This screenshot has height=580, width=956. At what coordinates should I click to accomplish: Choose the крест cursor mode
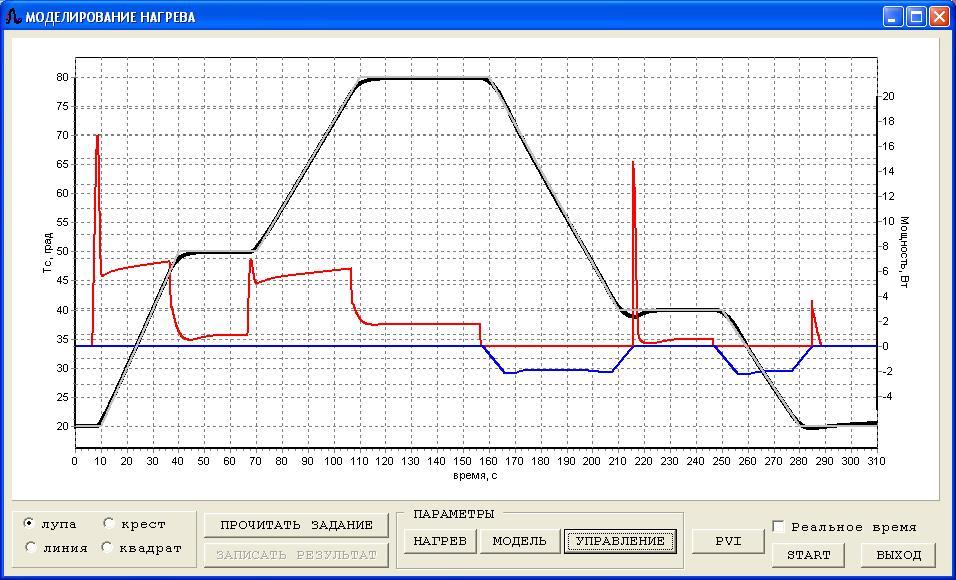click(108, 523)
